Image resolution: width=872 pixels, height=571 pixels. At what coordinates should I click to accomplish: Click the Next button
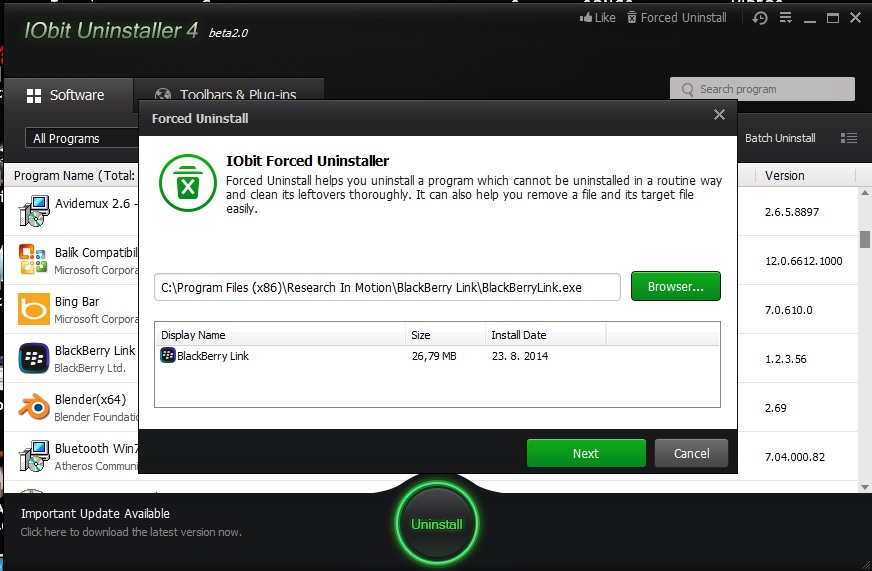pos(586,453)
